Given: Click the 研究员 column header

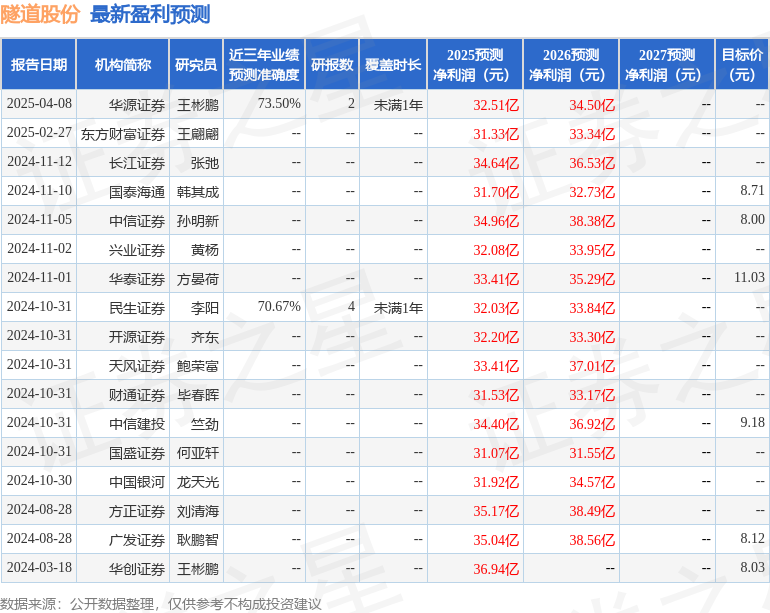Looking at the screenshot, I should pyautogui.click(x=196, y=64).
